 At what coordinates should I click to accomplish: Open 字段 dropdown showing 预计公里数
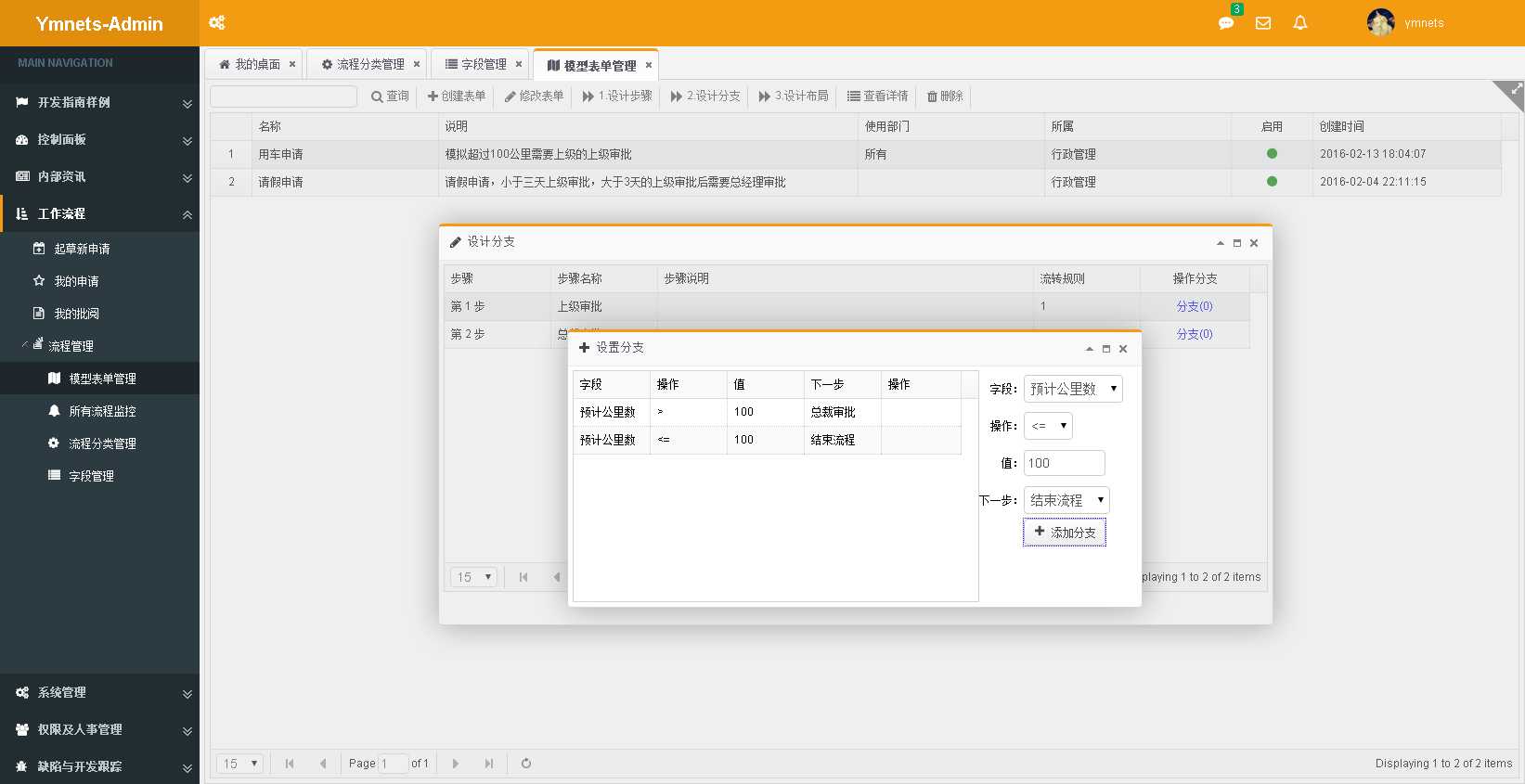[1073, 389]
